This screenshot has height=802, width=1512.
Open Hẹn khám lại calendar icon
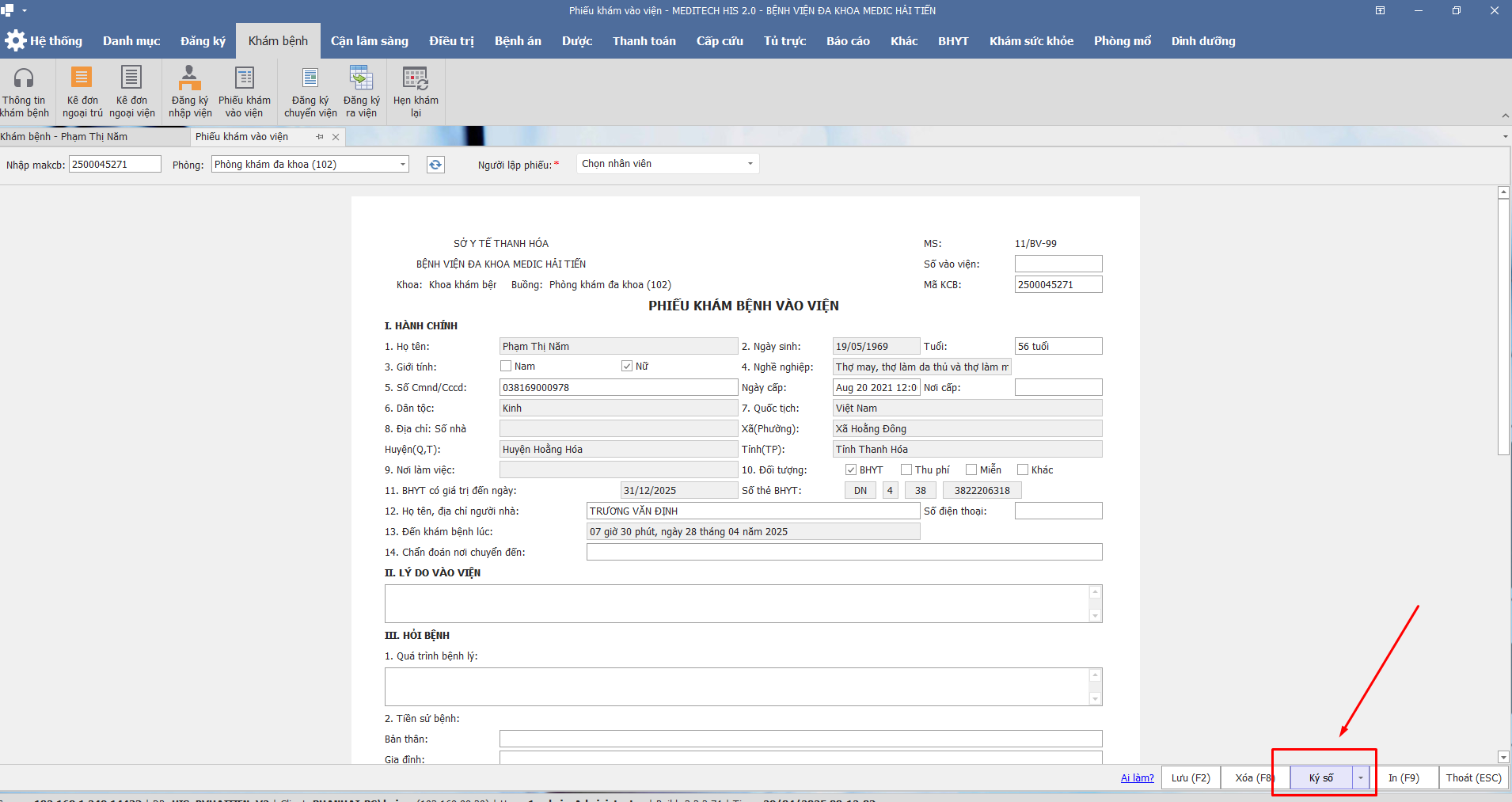[416, 78]
